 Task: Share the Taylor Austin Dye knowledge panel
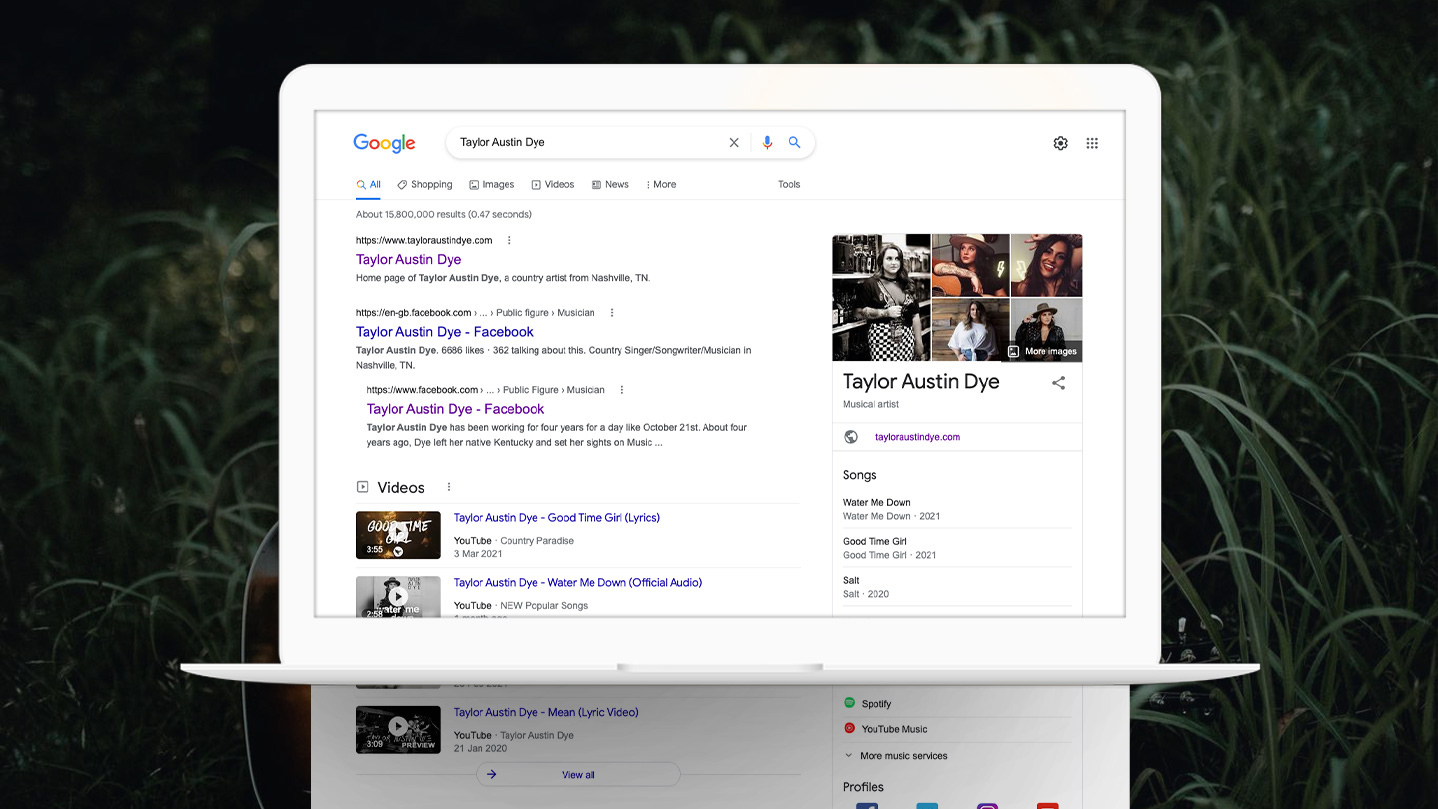pos(1058,383)
